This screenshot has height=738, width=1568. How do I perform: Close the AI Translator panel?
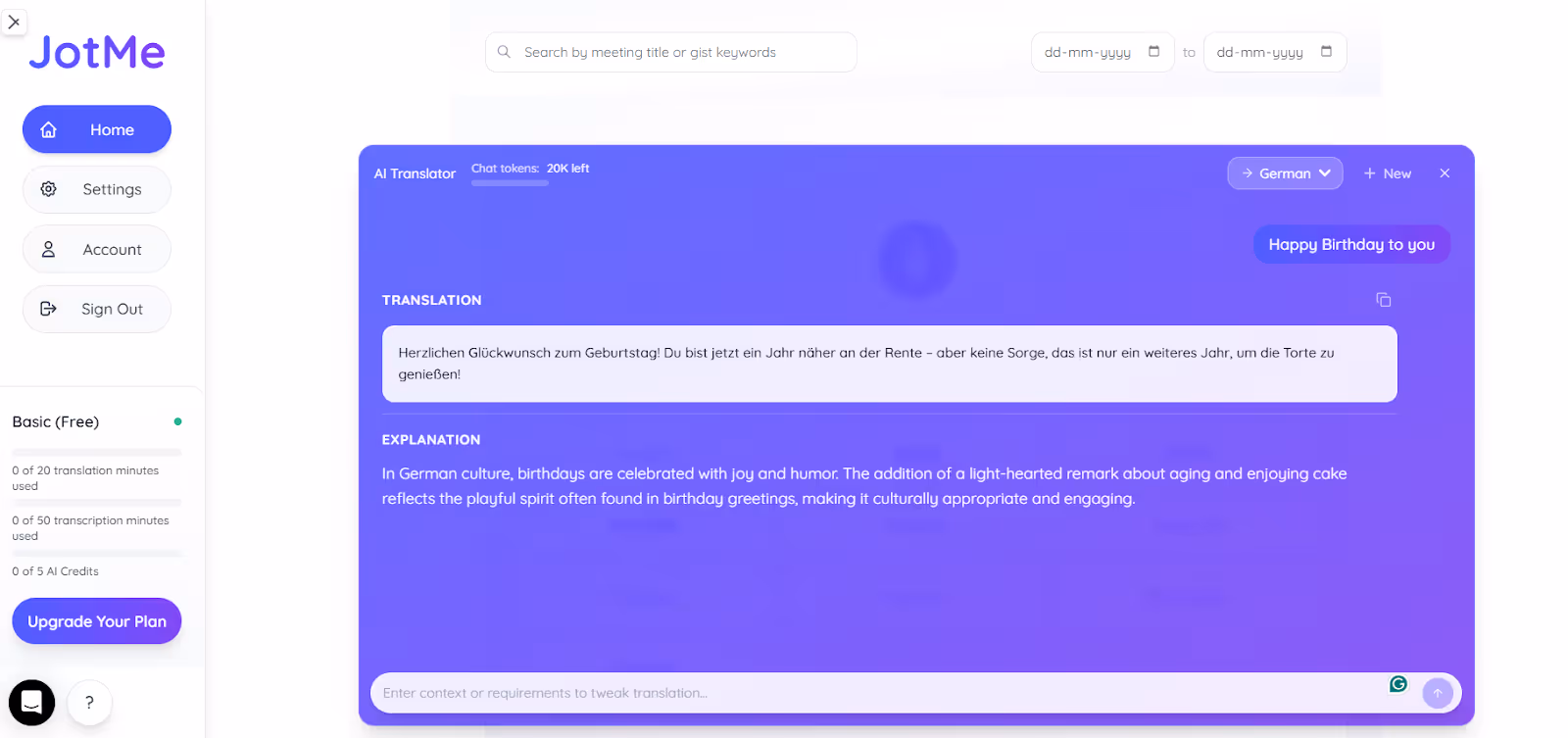tap(1445, 173)
